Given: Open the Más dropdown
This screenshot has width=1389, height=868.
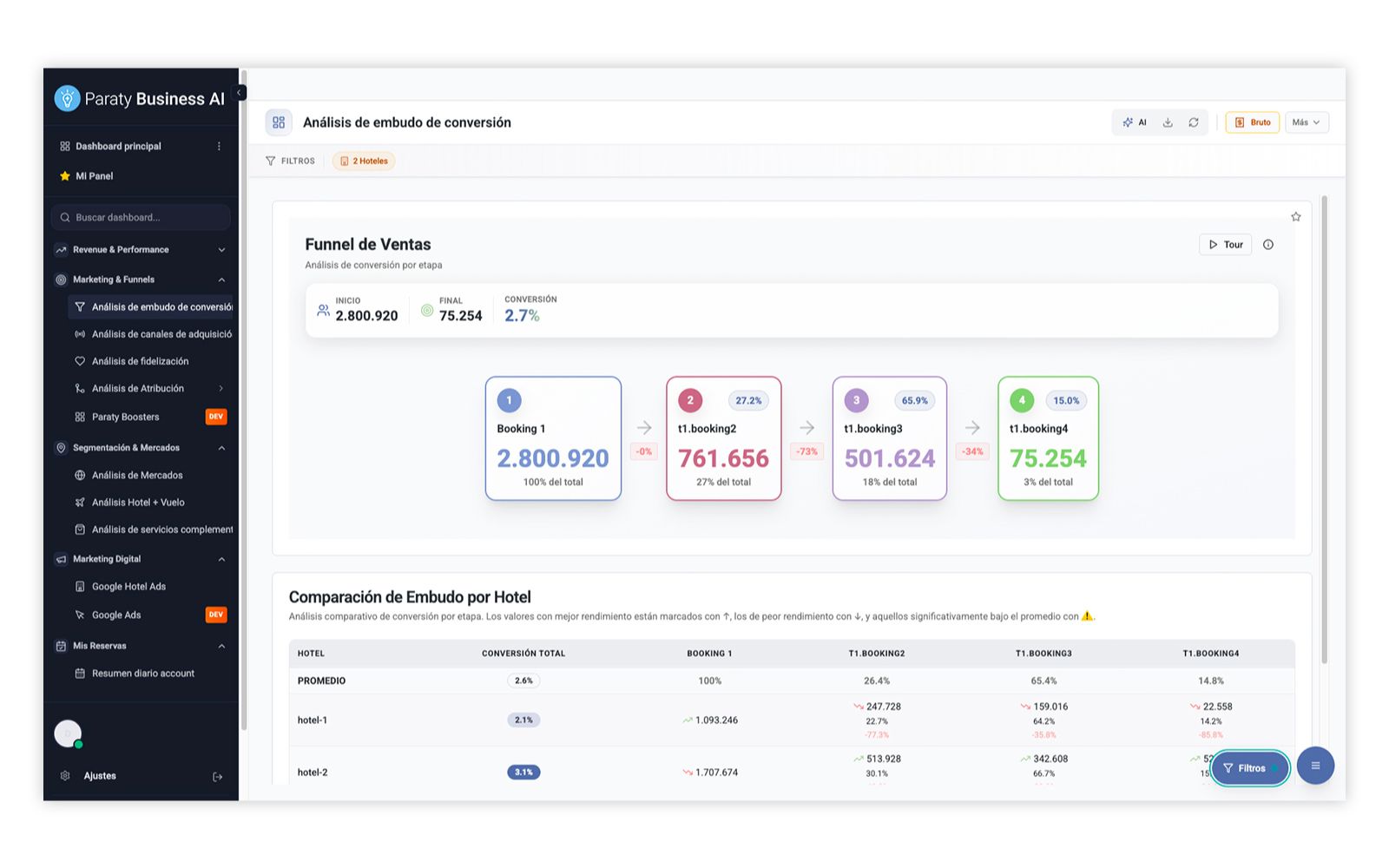Looking at the screenshot, I should pos(1307,122).
